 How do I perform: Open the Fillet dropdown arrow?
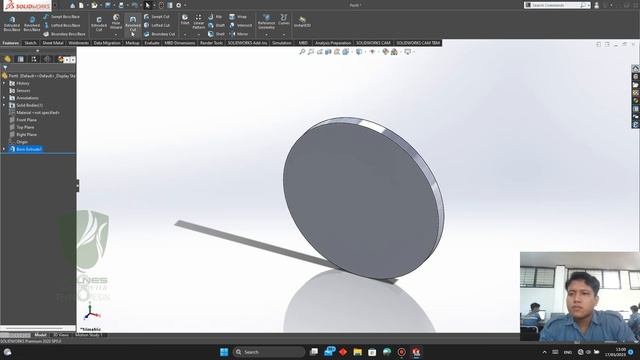185,35
